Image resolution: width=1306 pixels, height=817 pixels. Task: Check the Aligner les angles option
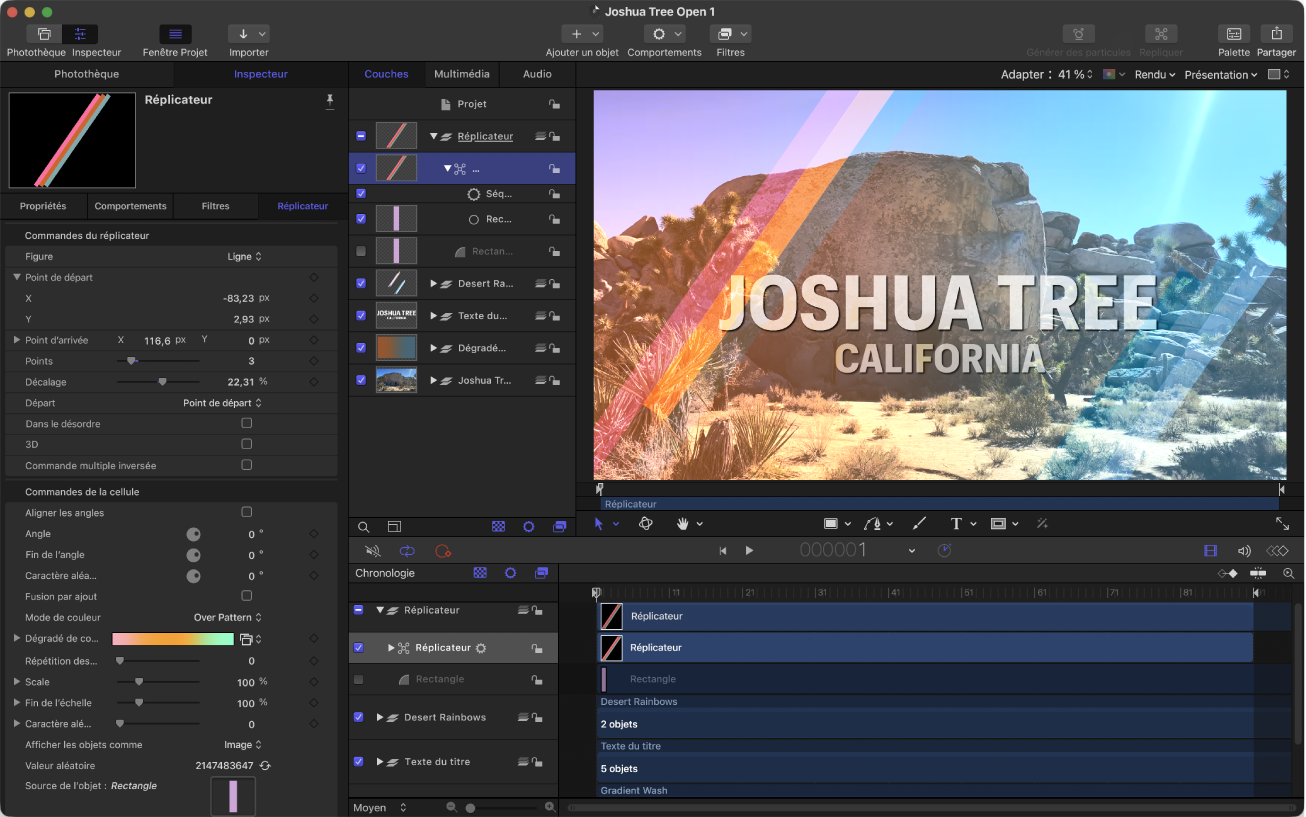coord(247,512)
